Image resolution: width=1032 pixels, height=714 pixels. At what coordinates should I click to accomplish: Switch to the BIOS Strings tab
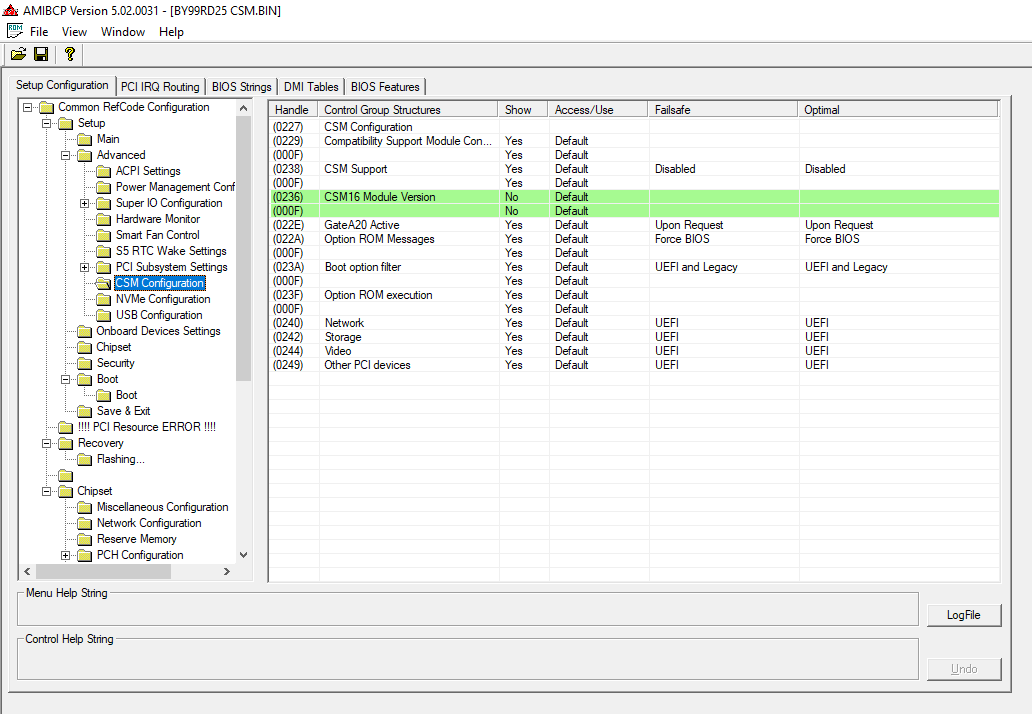242,87
